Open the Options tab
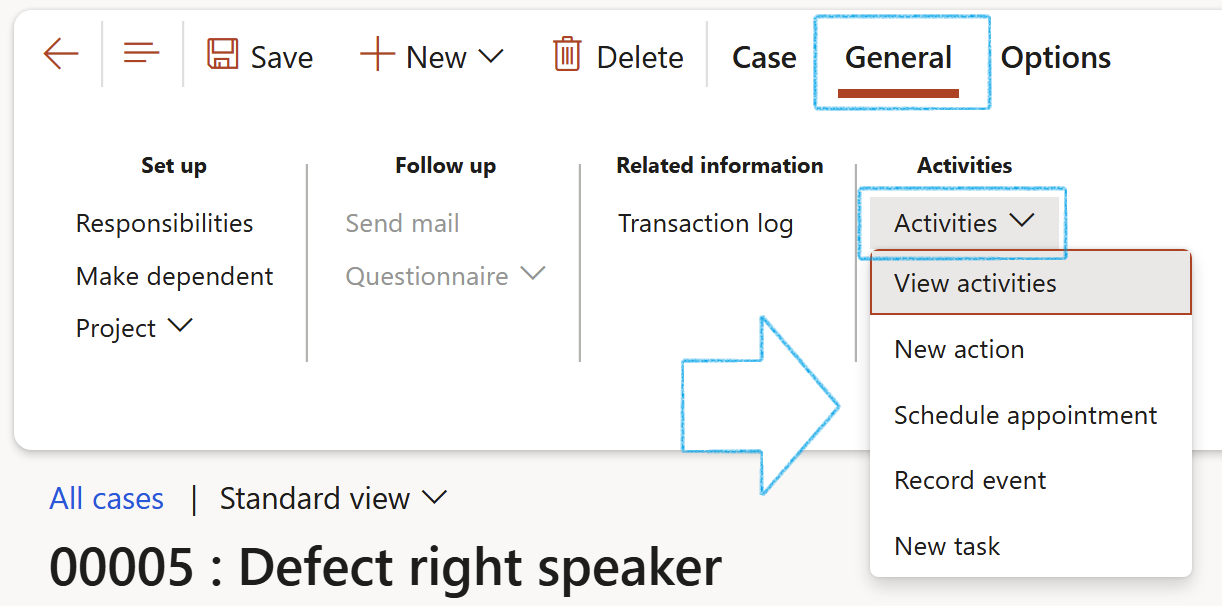1222x606 pixels. click(1055, 58)
